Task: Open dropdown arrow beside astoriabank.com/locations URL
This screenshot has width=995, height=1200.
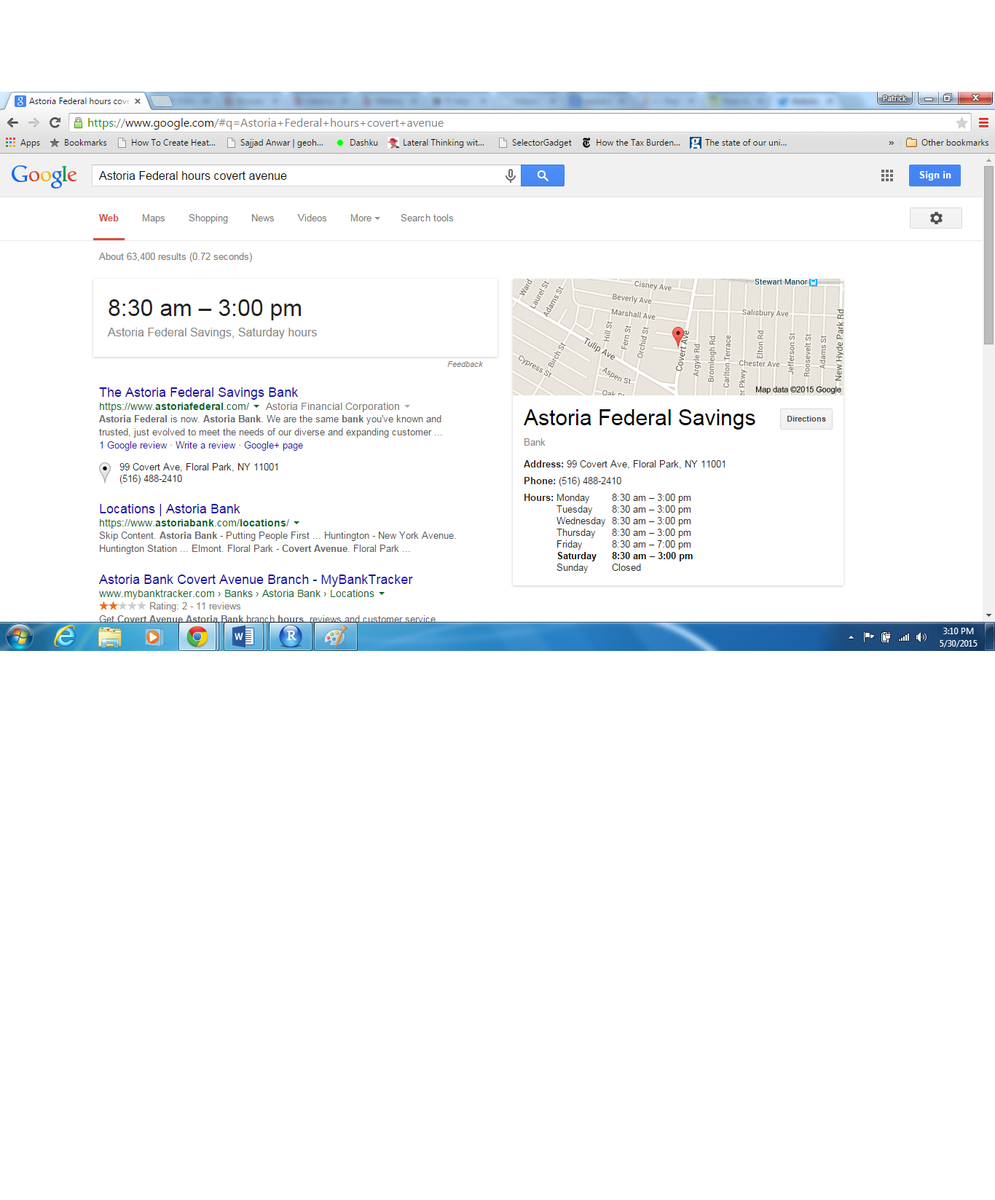Action: pyautogui.click(x=296, y=523)
